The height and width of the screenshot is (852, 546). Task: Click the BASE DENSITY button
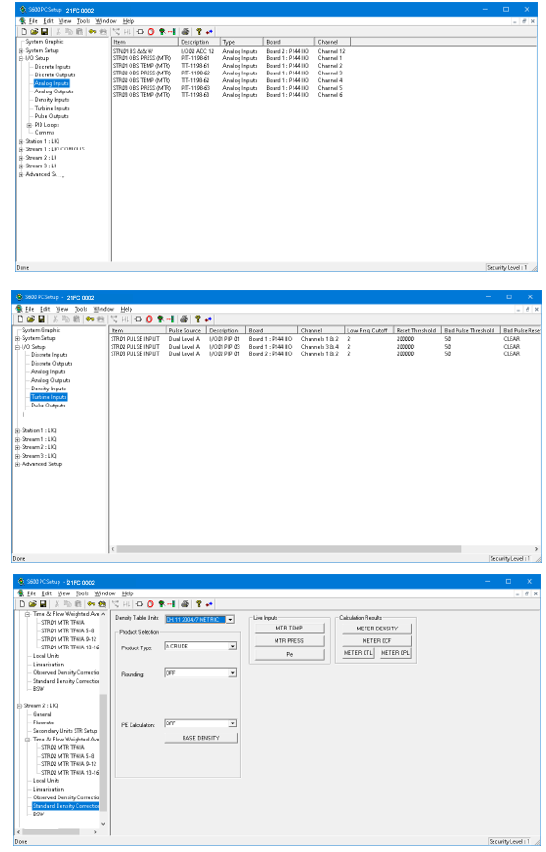pos(201,738)
